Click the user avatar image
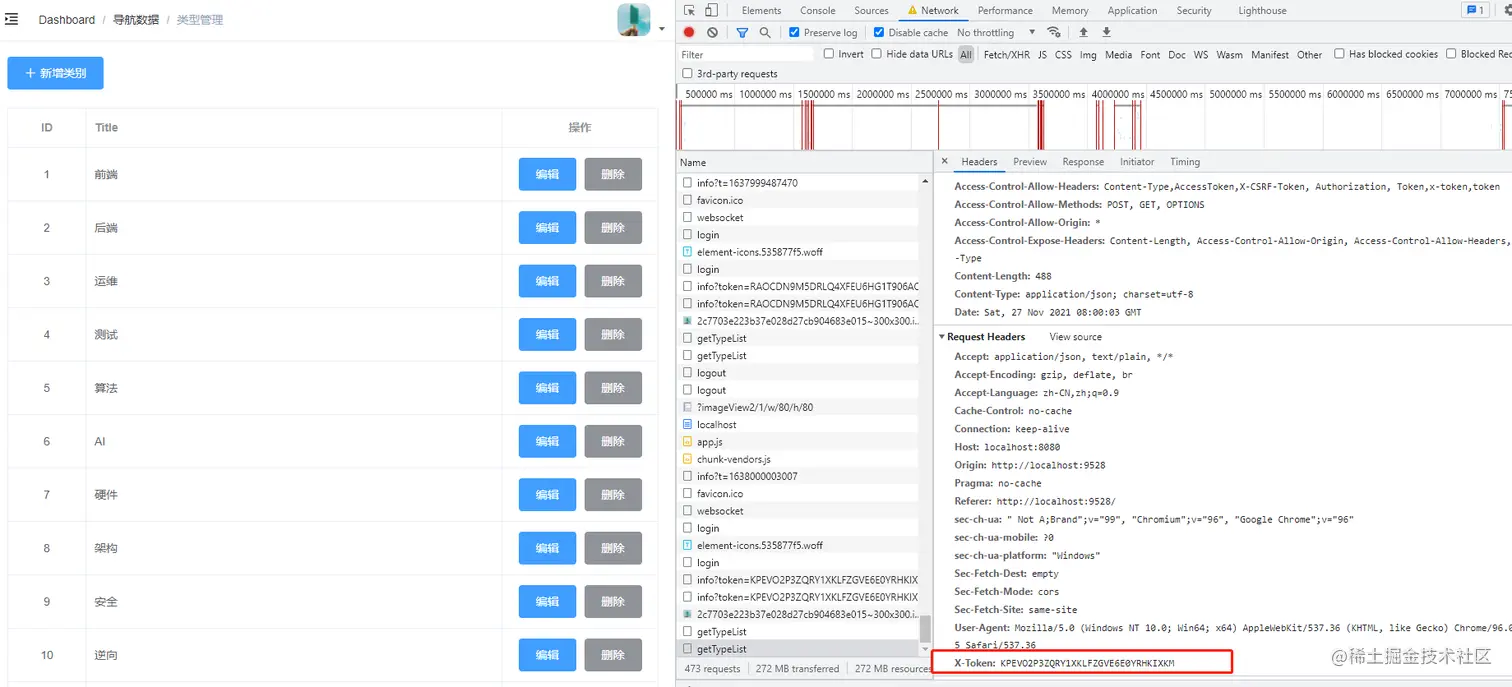The height and width of the screenshot is (687, 1512). point(634,20)
